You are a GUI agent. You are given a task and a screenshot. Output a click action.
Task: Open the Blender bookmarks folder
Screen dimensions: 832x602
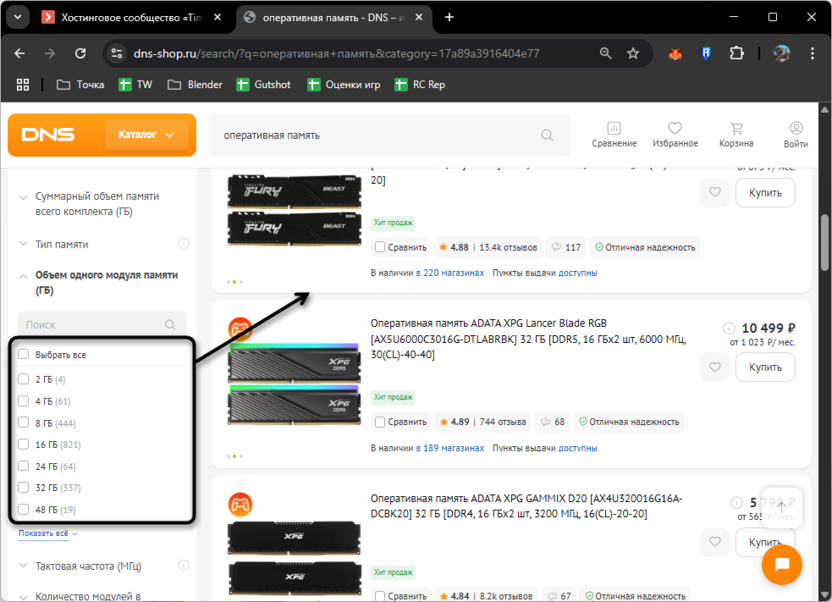(x=195, y=84)
